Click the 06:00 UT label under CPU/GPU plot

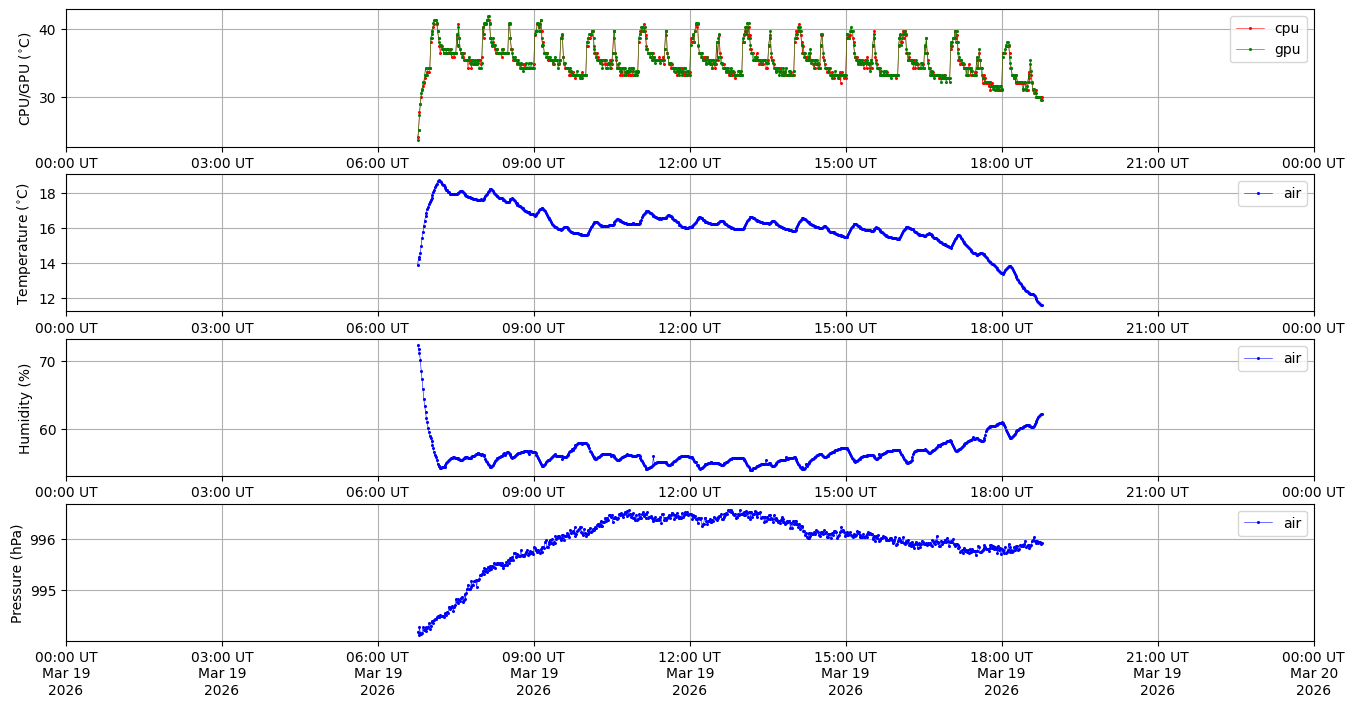377,163
